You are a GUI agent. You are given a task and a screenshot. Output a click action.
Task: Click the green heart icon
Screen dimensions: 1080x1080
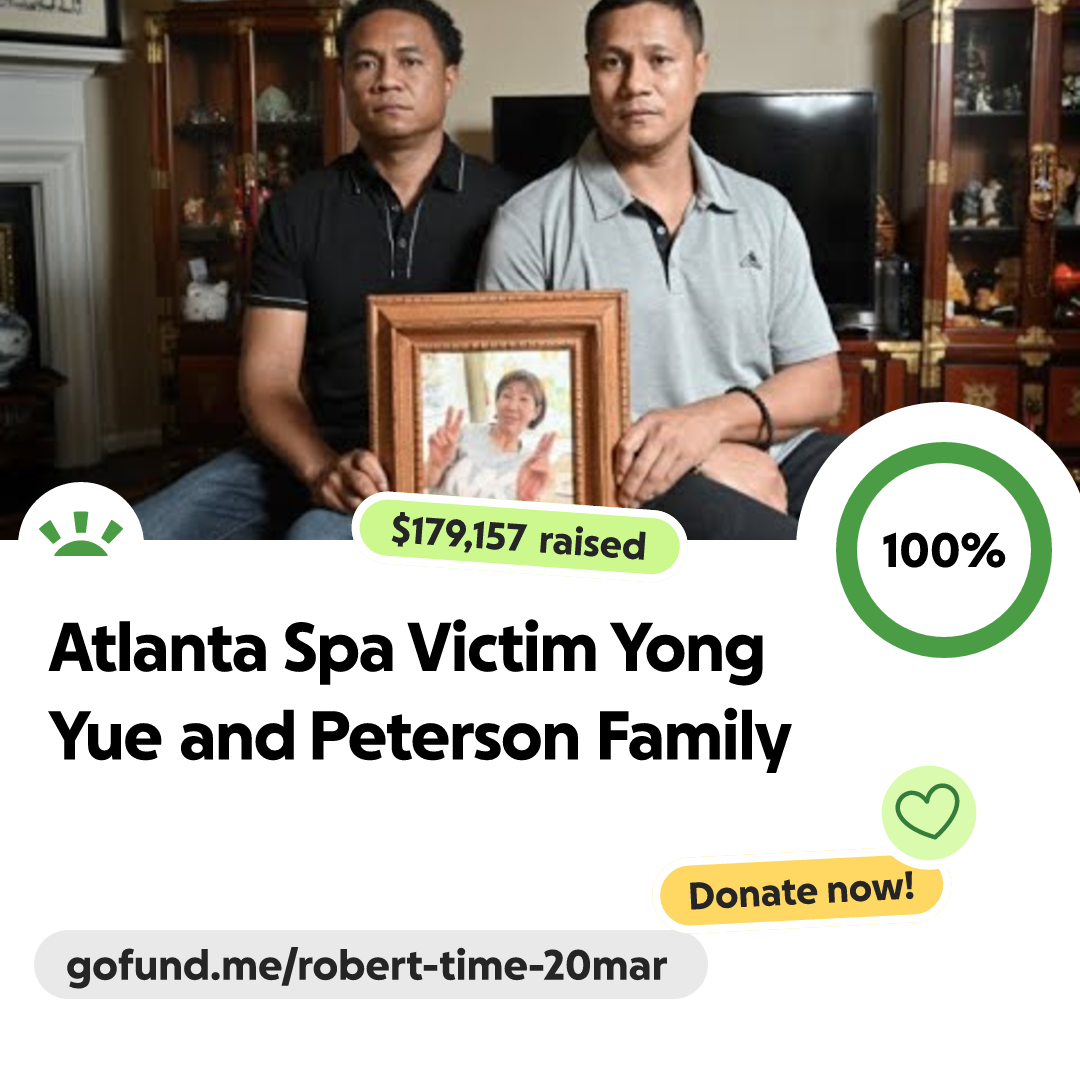[x=928, y=811]
